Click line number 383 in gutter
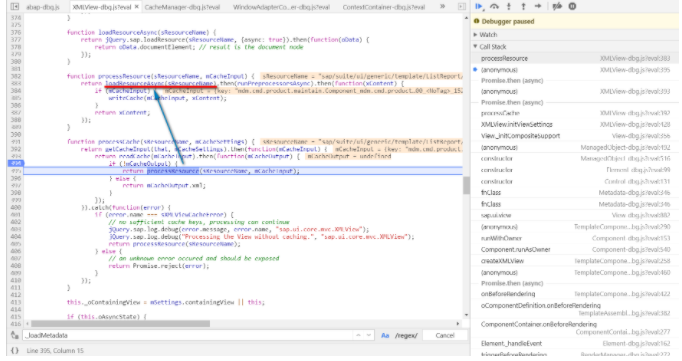The width and height of the screenshot is (682, 361). [16, 83]
